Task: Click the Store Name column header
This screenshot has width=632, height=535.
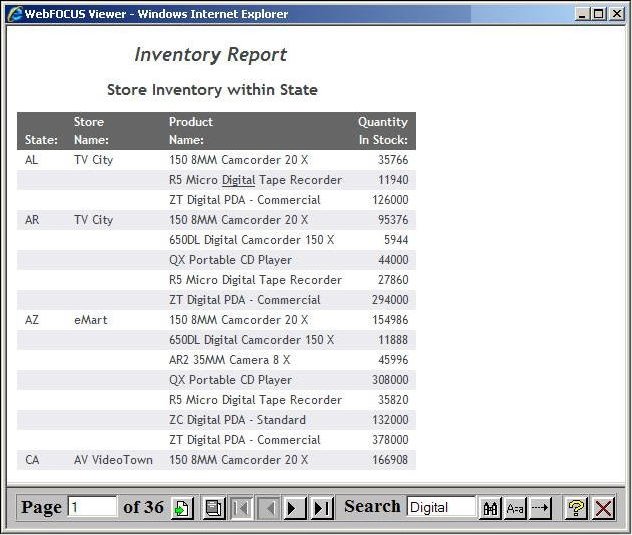Action: (90, 131)
